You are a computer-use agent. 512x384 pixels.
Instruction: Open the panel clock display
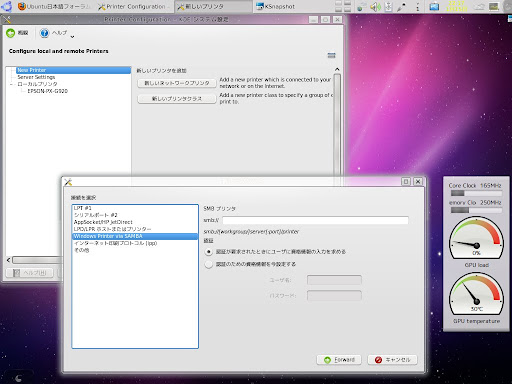(456, 6)
